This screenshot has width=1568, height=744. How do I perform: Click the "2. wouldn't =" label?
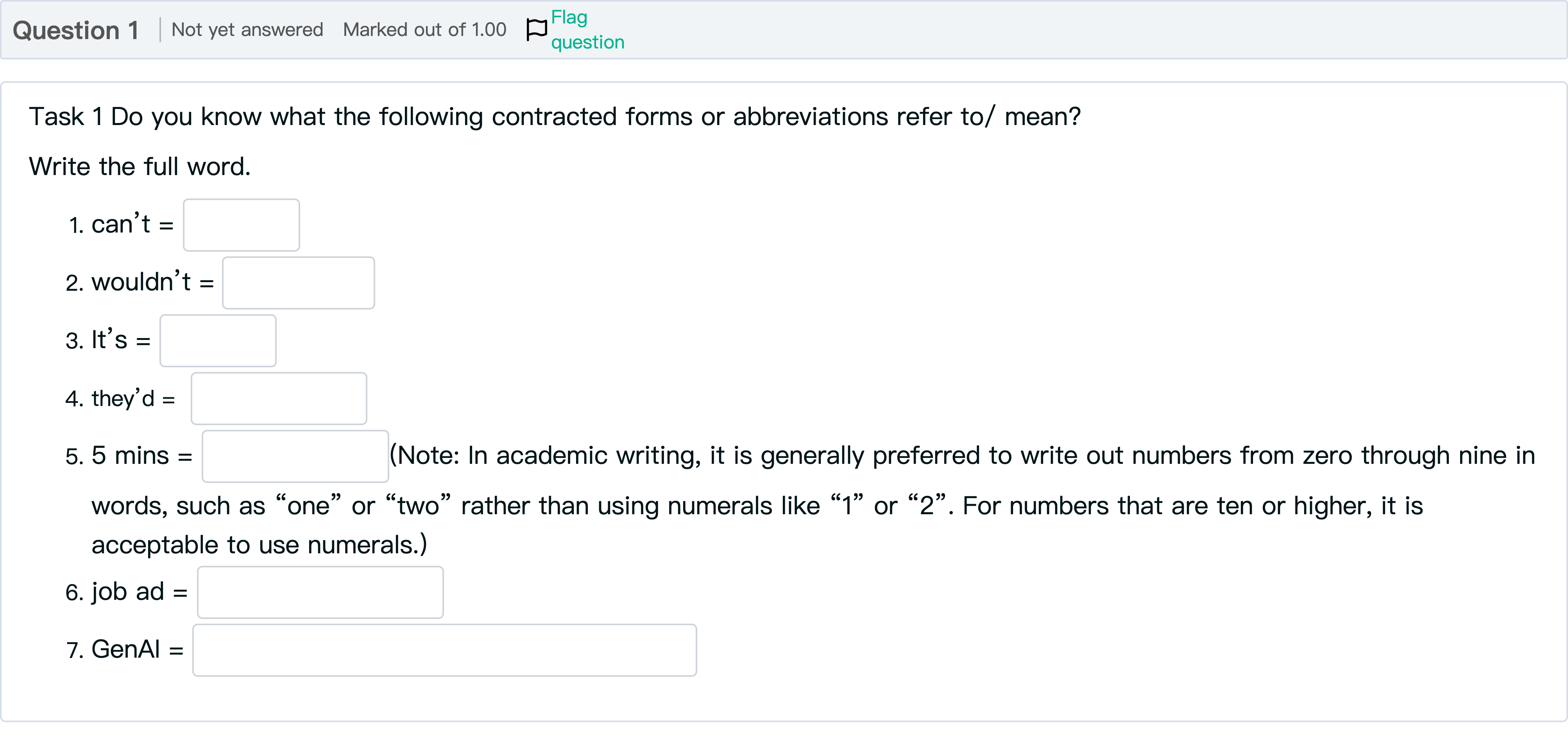(x=140, y=283)
